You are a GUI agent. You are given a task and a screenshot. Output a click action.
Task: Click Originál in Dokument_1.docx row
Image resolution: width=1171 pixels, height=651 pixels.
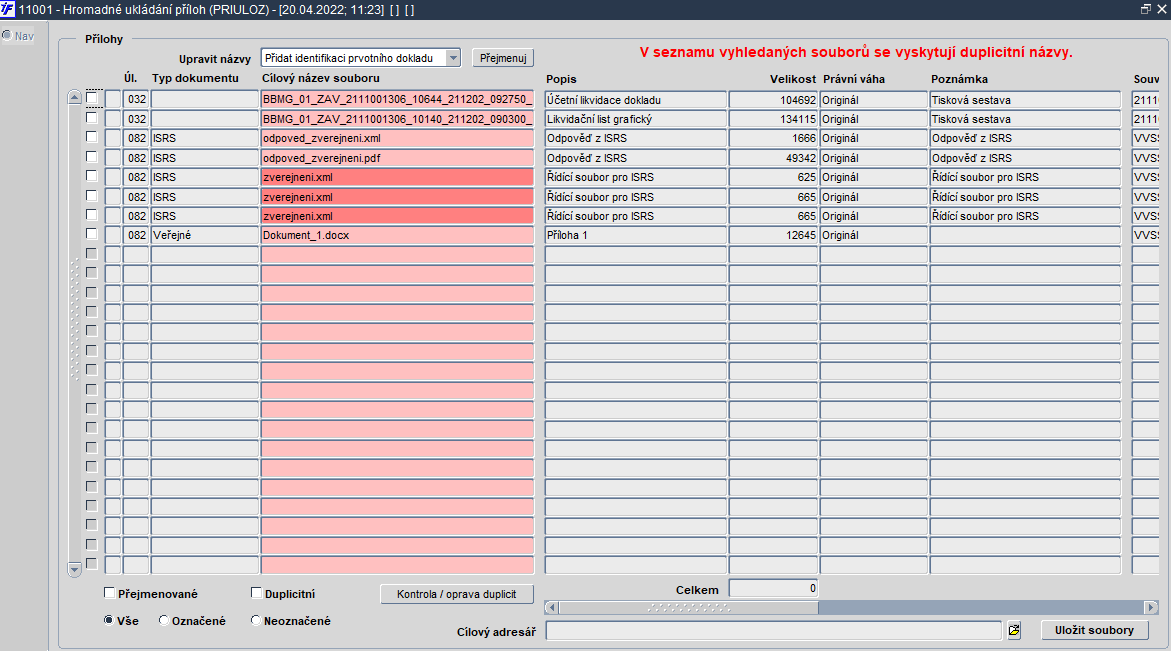tap(874, 234)
